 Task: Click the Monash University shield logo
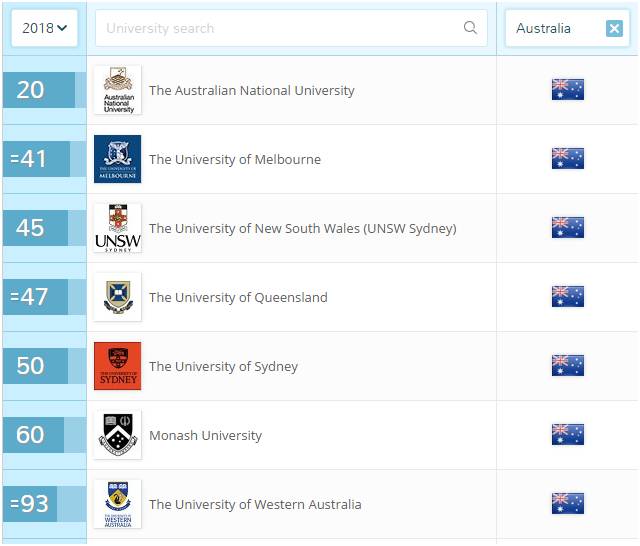pos(118,435)
